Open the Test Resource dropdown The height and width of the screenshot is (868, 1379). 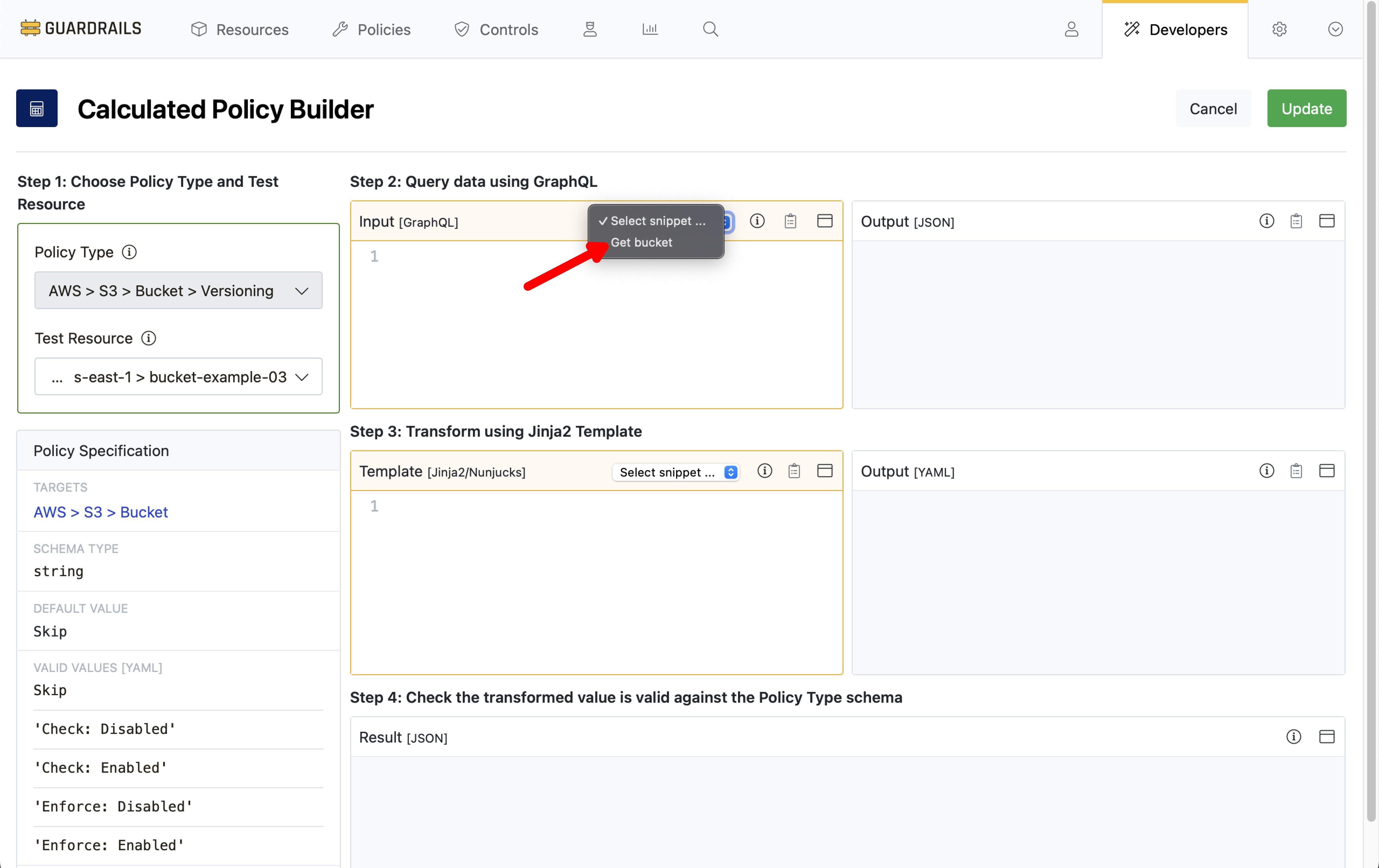178,376
